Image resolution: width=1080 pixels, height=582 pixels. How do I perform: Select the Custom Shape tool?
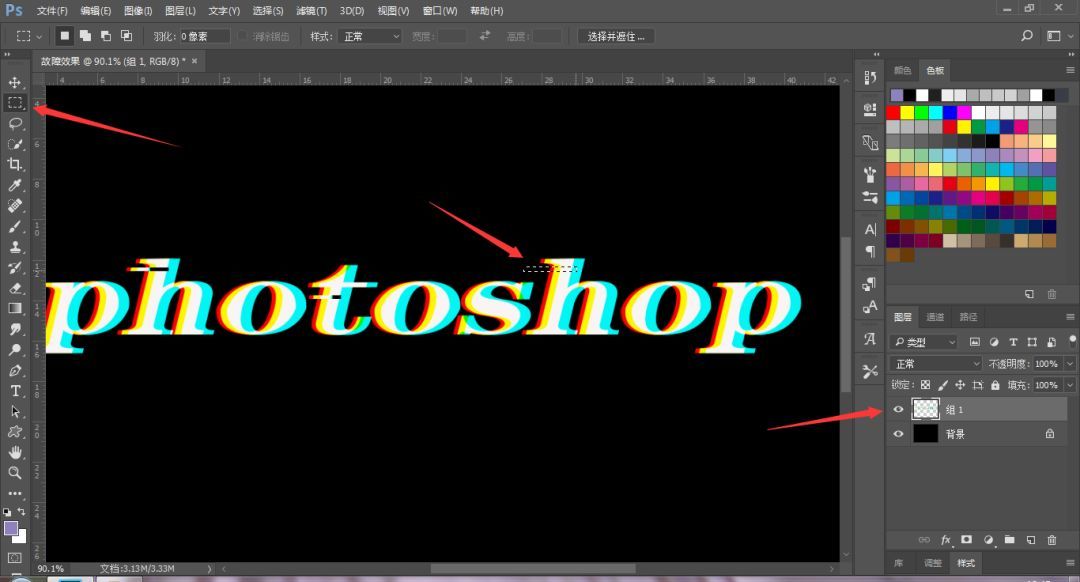(14, 432)
